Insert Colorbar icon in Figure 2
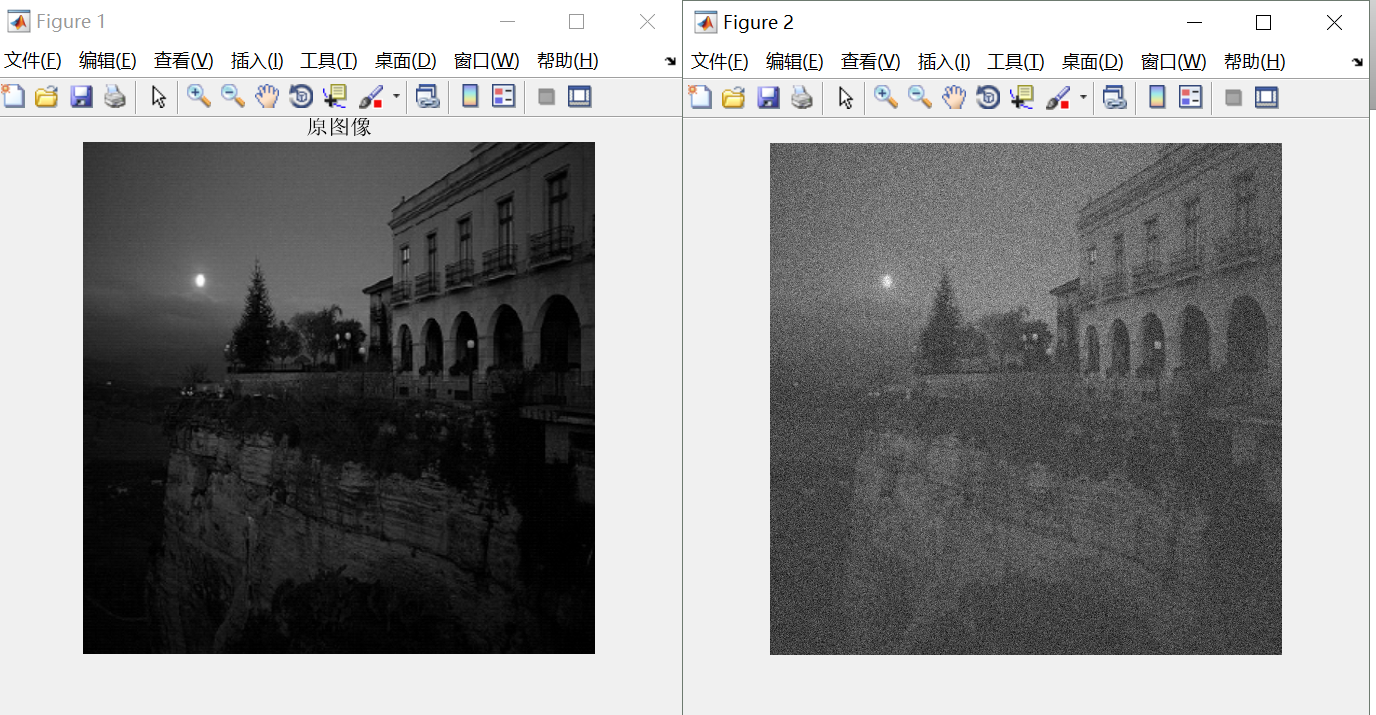Image resolution: width=1376 pixels, height=715 pixels. coord(1157,98)
